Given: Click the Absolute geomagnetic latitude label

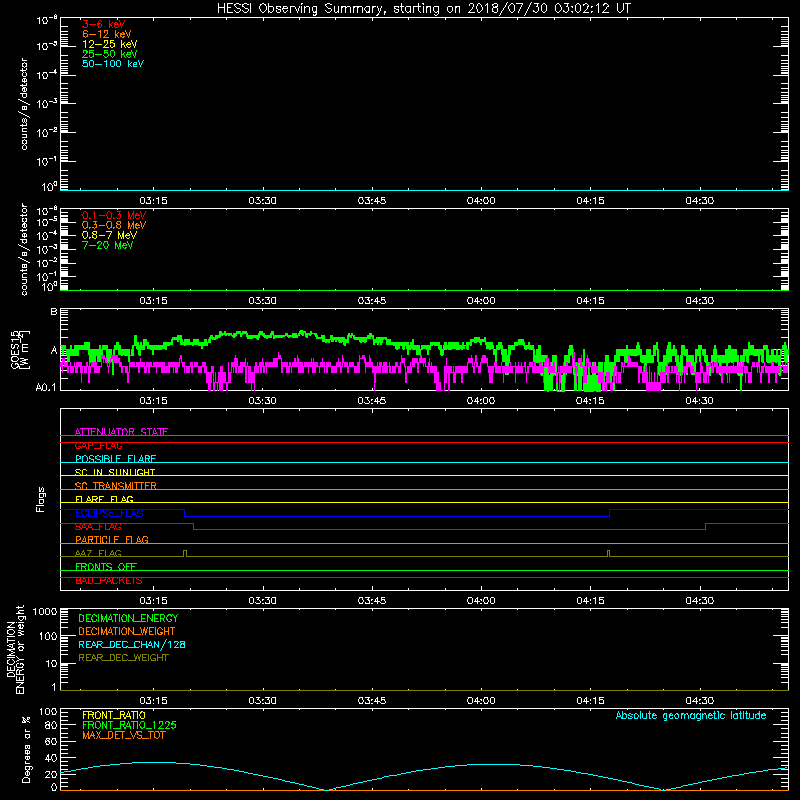Looking at the screenshot, I should (691, 715).
